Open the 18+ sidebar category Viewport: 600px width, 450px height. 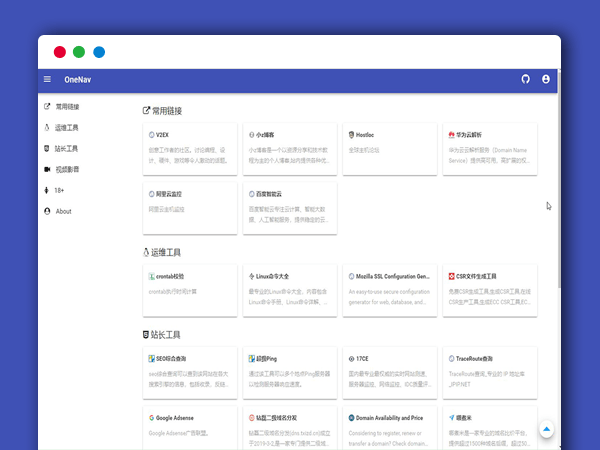pyautogui.click(x=59, y=190)
